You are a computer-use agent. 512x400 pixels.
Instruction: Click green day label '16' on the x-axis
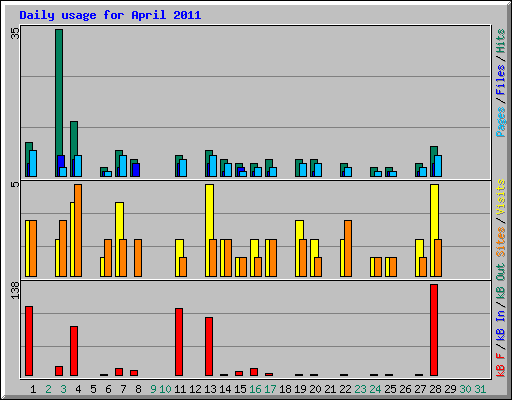pyautogui.click(x=255, y=389)
